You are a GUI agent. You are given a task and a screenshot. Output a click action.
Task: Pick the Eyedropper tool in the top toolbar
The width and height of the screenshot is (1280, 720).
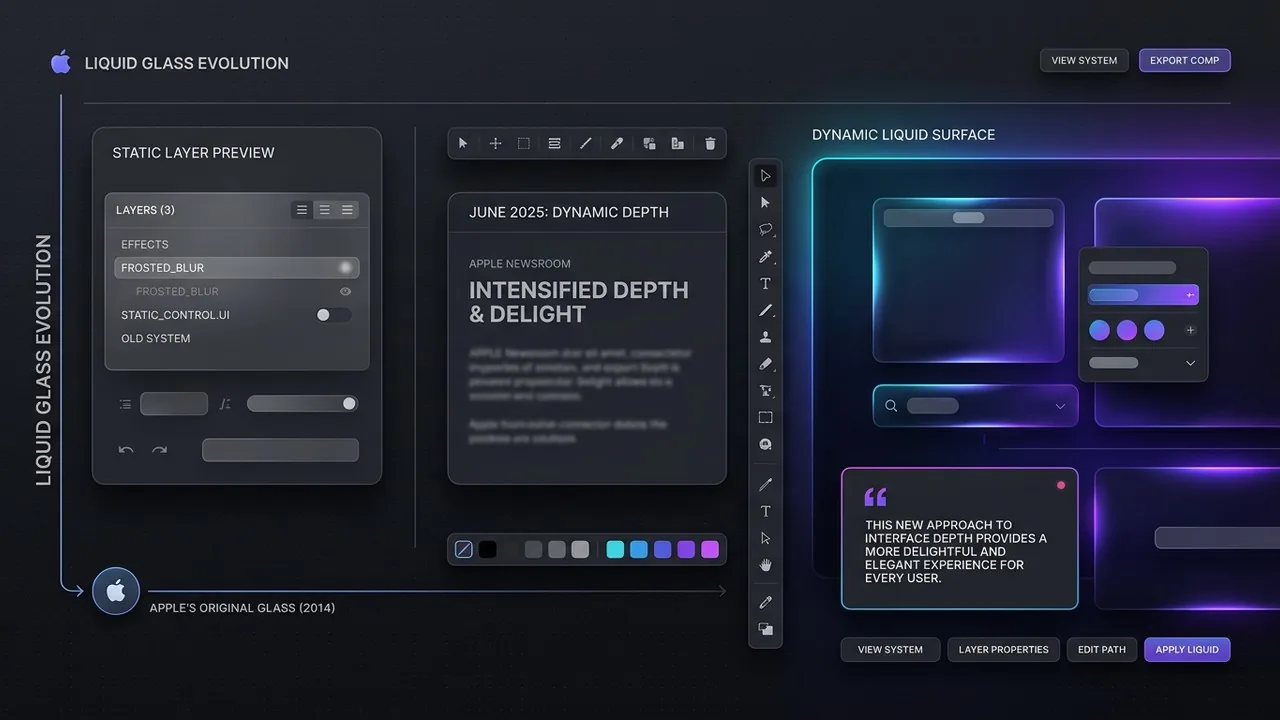click(x=616, y=143)
